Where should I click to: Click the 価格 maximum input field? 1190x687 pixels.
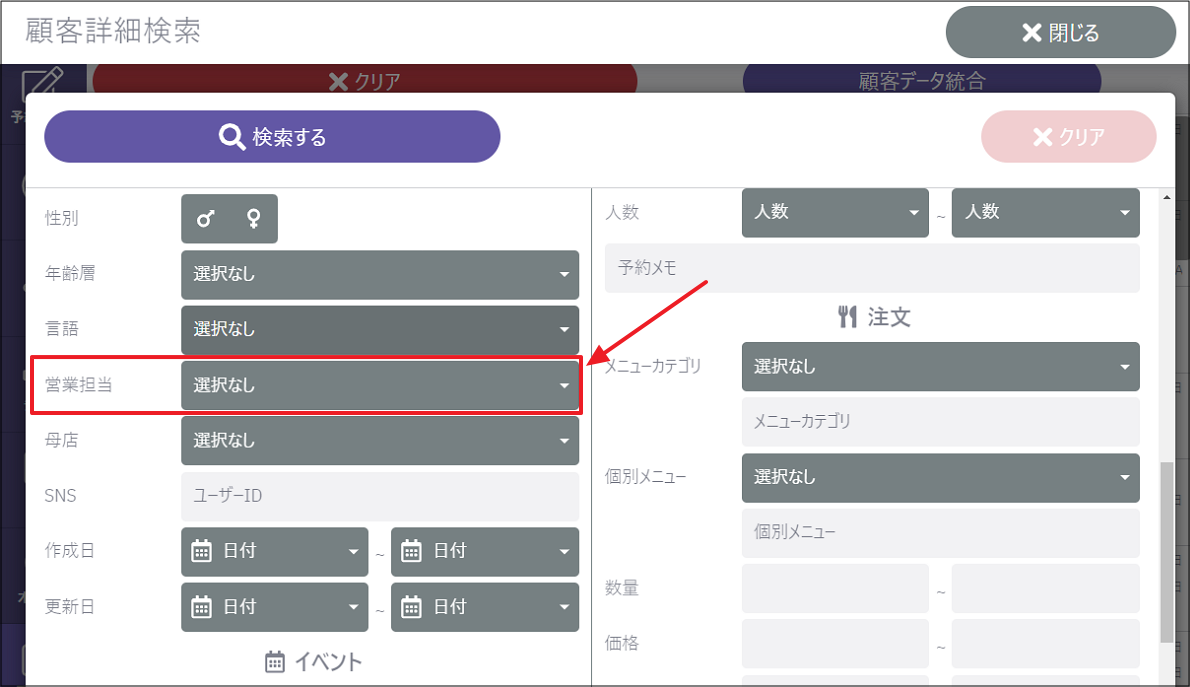coord(1046,644)
